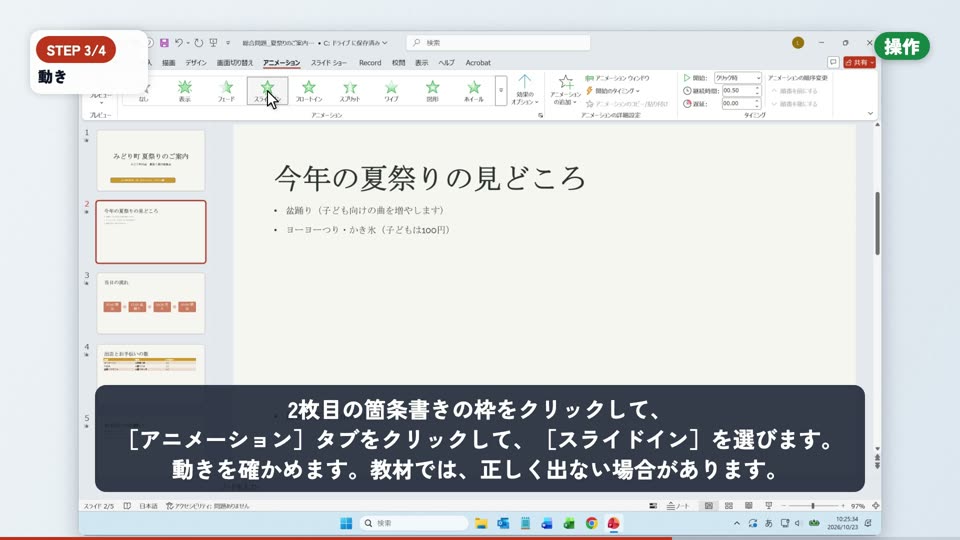Apply the 図形 shape animation effect

click(432, 91)
